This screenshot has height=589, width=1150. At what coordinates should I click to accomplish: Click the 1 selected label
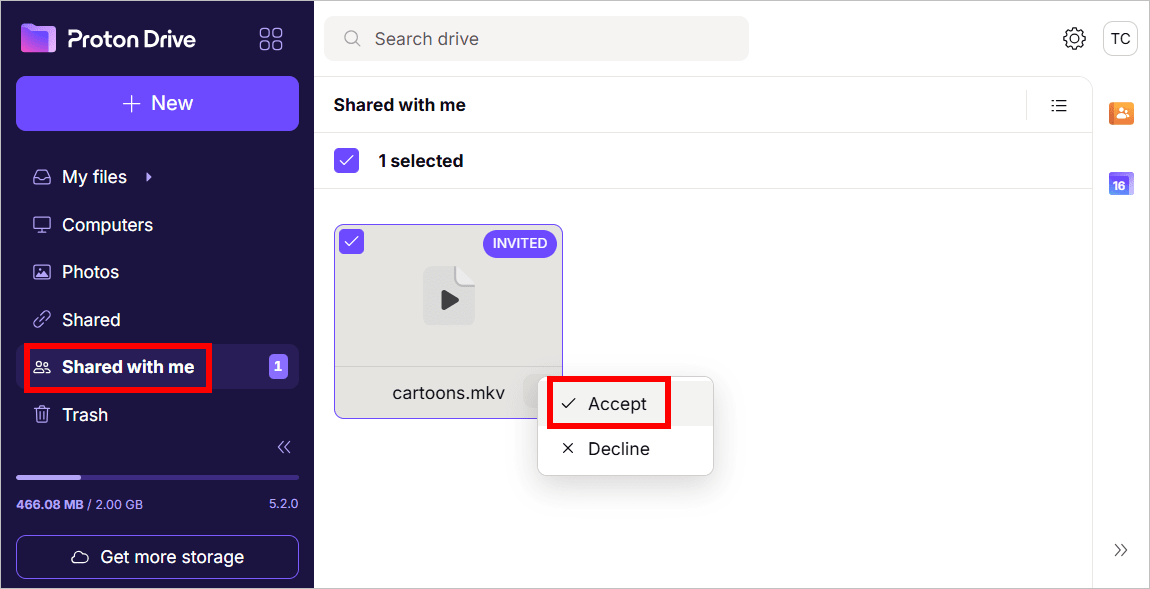pyautogui.click(x=420, y=161)
